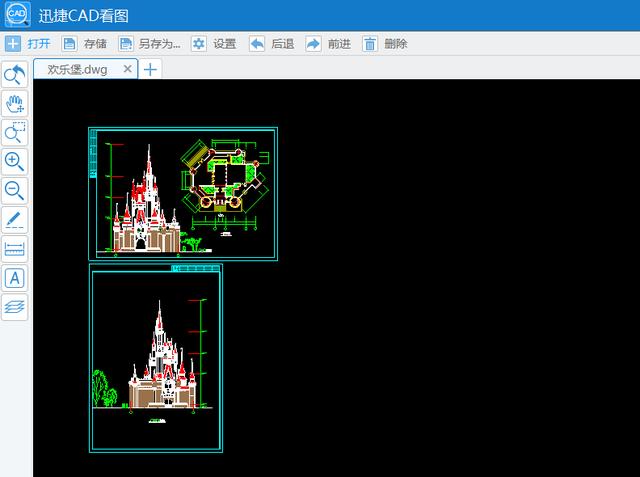Viewport: 640px width, 477px height.
Task: Click the 前进 text label
Action: [x=339, y=44]
